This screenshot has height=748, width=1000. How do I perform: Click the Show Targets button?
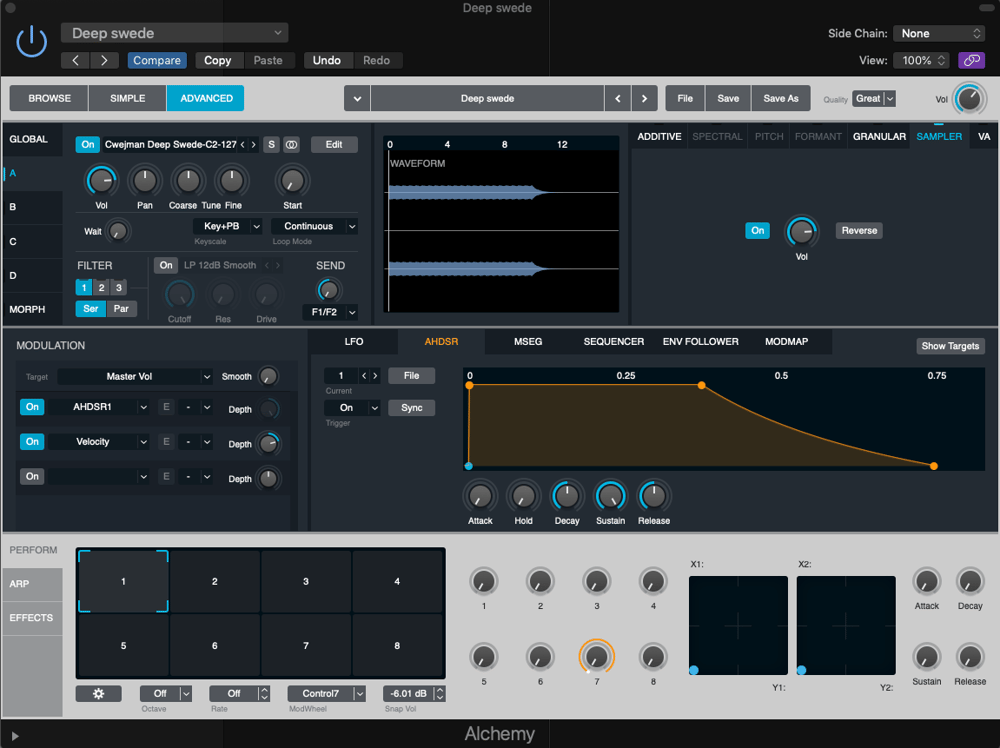(950, 346)
